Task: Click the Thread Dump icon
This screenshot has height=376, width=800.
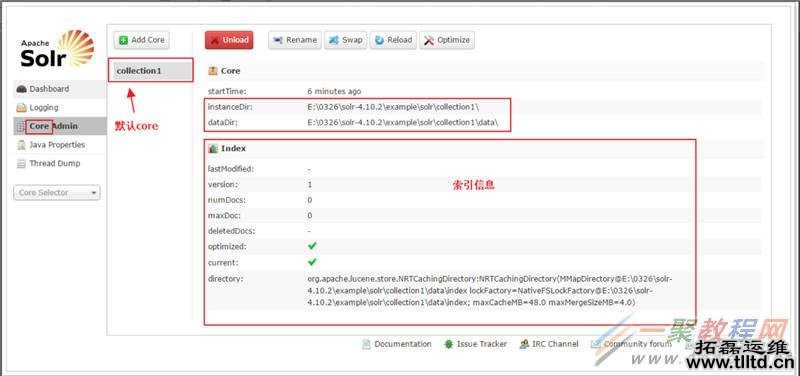Action: tap(21, 164)
